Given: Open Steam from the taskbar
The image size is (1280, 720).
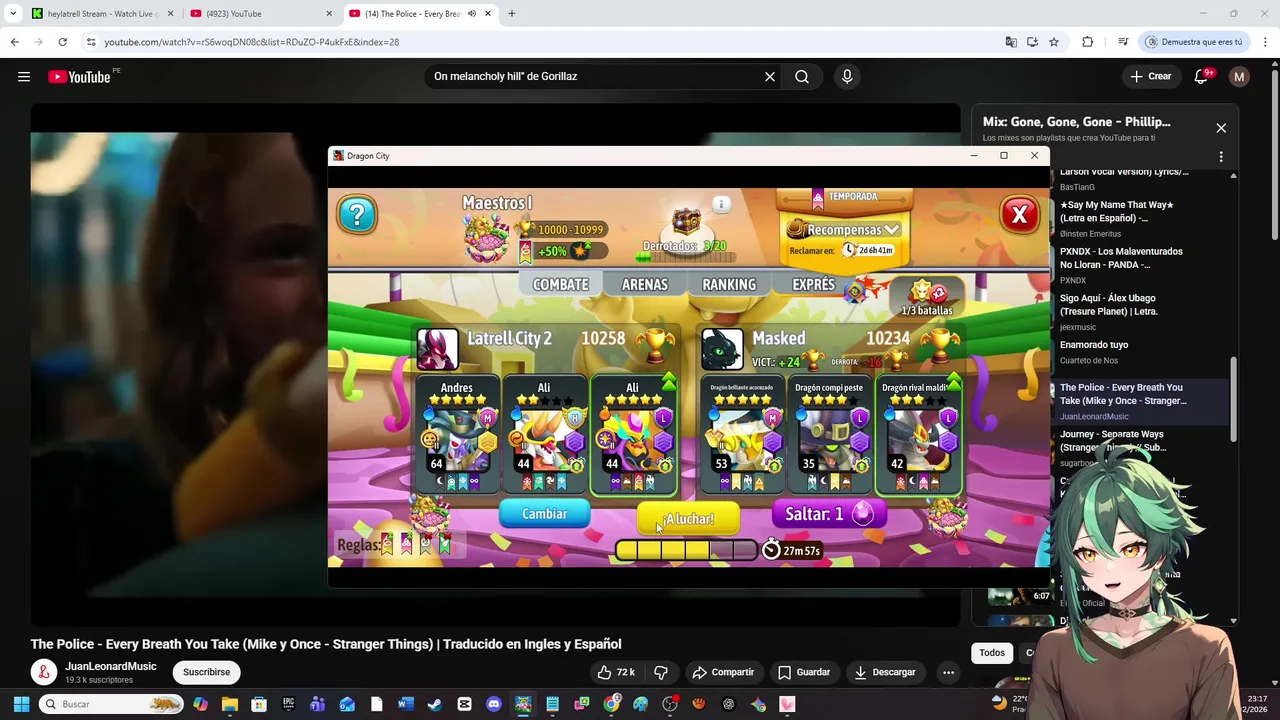Looking at the screenshot, I should pyautogui.click(x=435, y=704).
